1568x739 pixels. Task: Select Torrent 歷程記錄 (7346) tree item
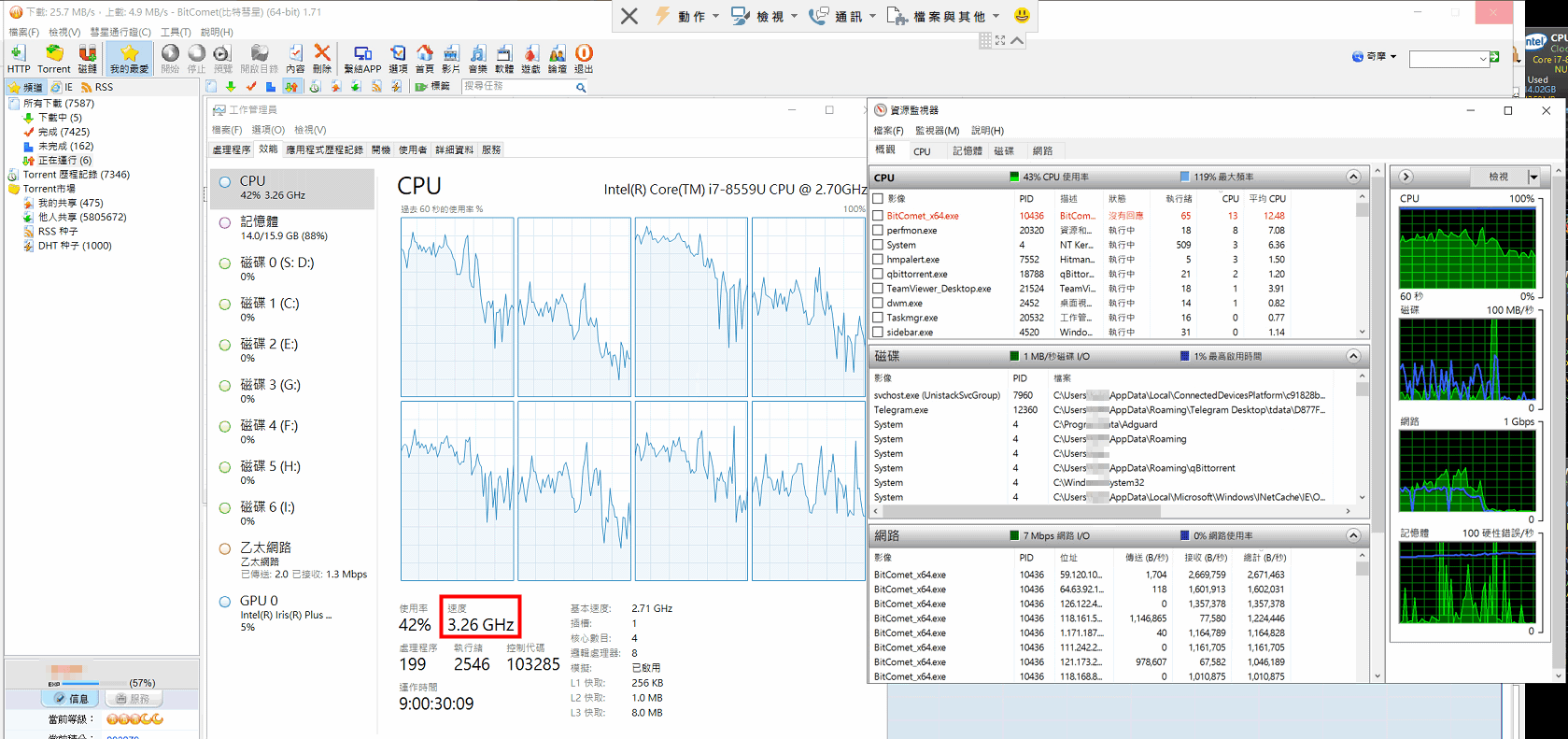click(x=77, y=175)
